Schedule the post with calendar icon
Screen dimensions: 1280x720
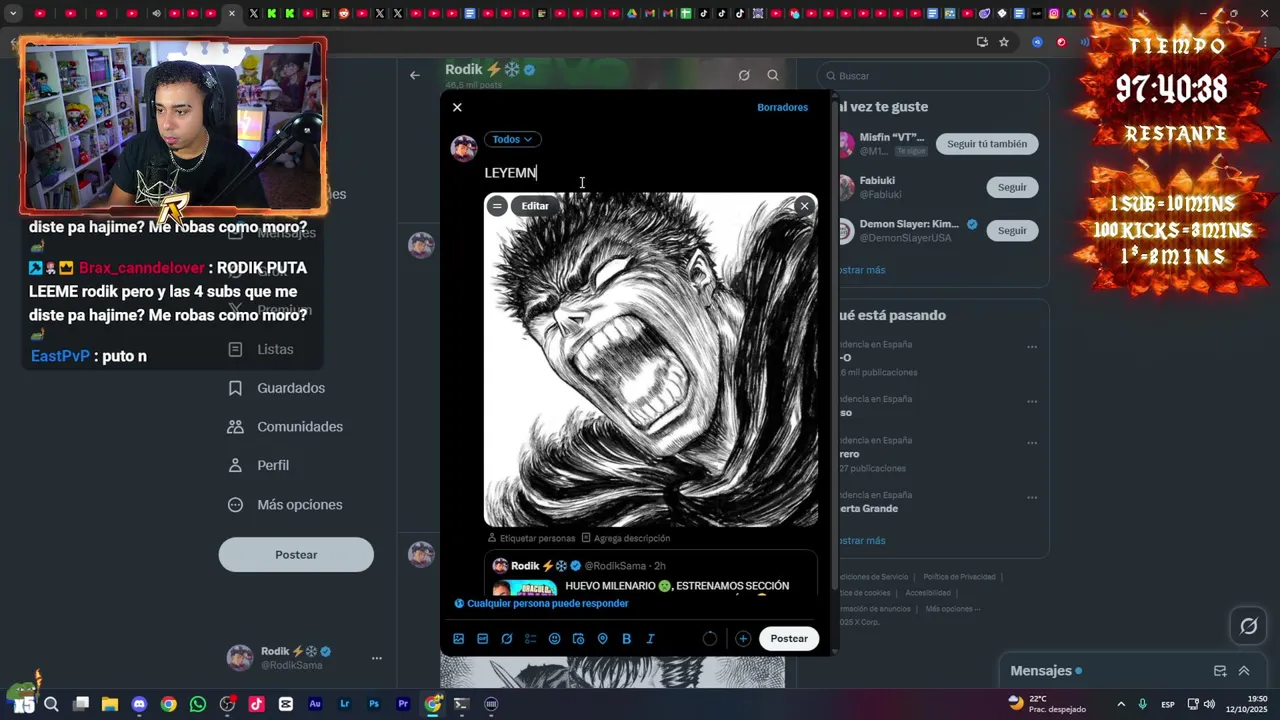pos(578,639)
